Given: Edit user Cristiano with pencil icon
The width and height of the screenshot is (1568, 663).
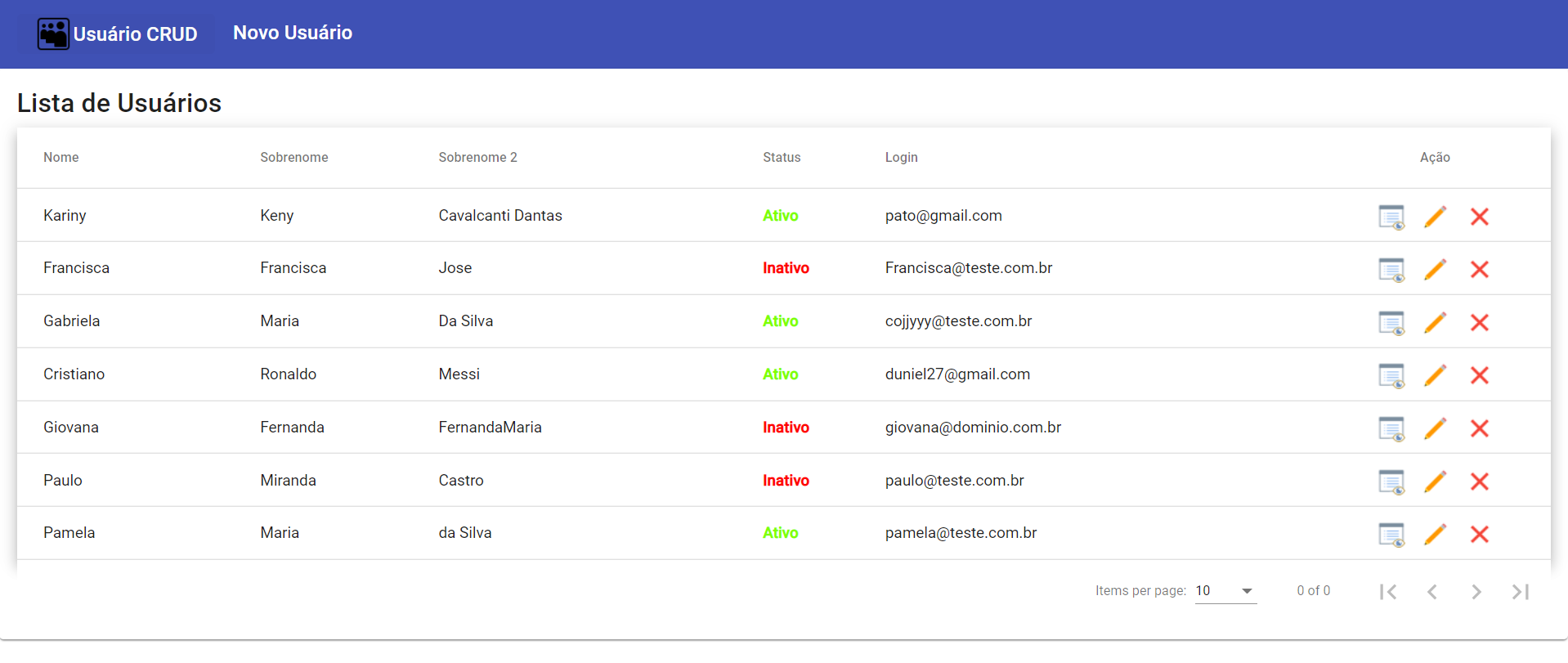Looking at the screenshot, I should coord(1436,375).
